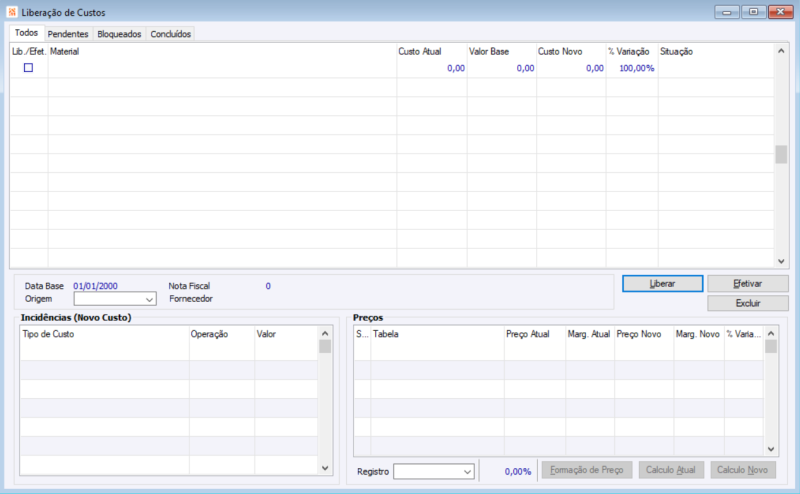This screenshot has width=800, height=494.
Task: Switch to the Pendentes tab
Action: click(x=68, y=34)
